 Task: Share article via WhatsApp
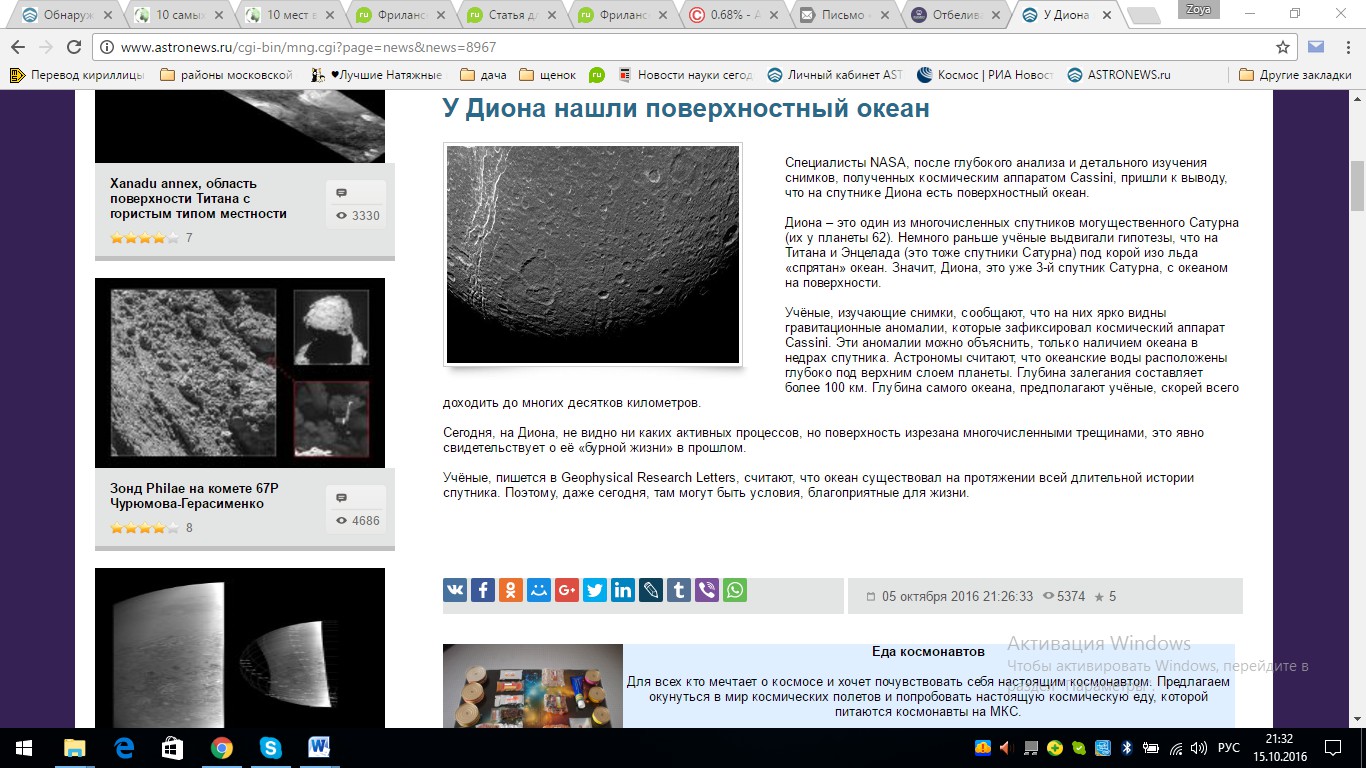(735, 590)
